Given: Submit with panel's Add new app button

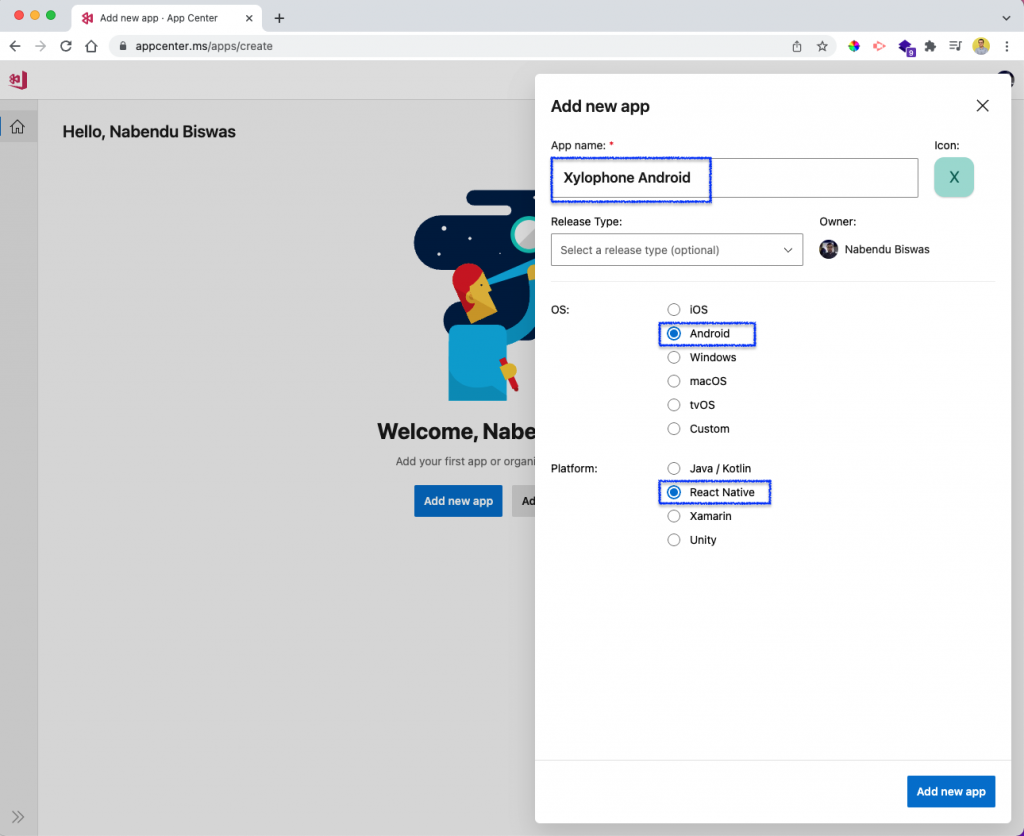Looking at the screenshot, I should (x=951, y=792).
